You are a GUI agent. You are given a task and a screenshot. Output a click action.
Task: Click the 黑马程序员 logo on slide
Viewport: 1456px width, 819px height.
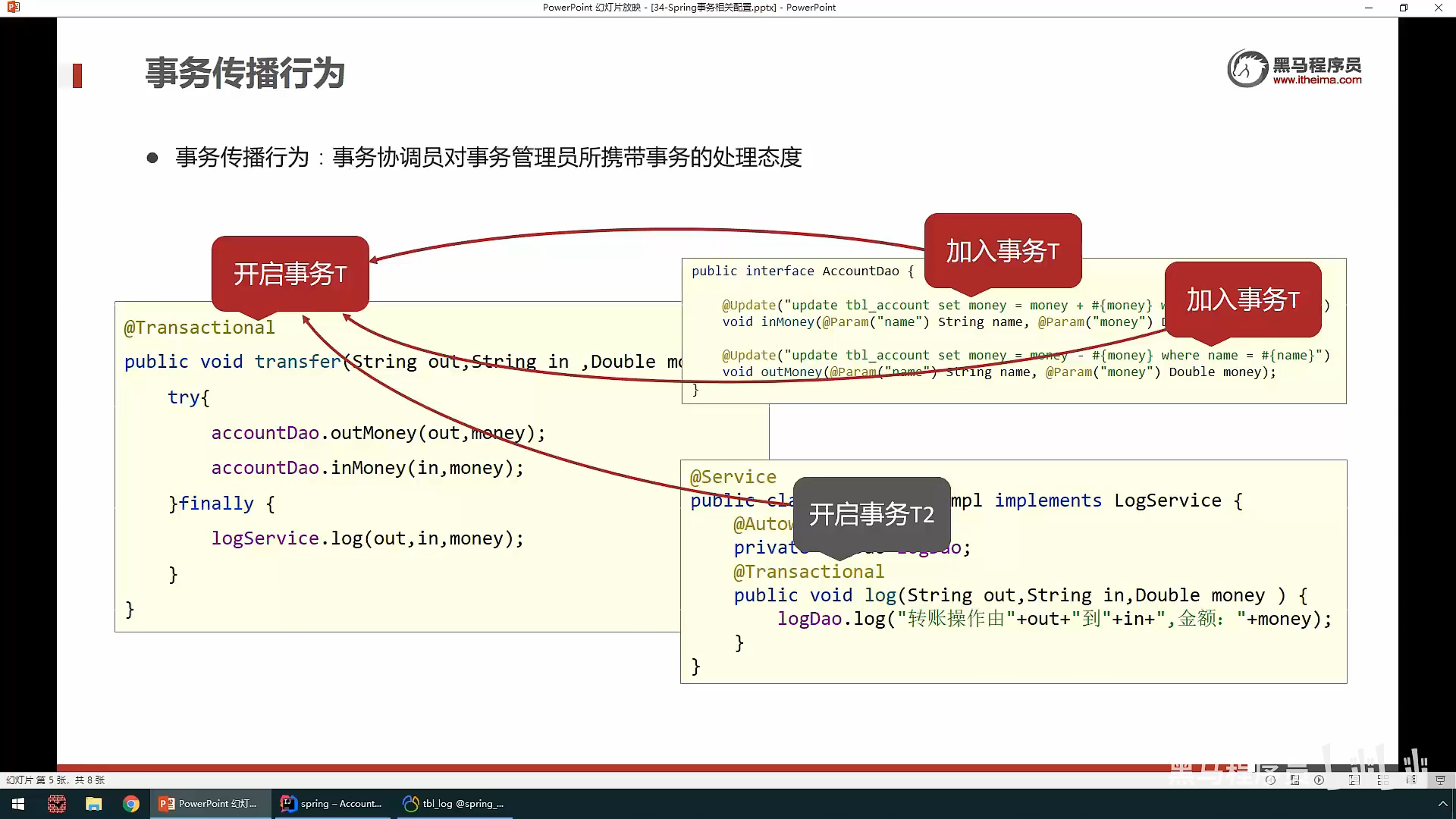pos(1294,69)
